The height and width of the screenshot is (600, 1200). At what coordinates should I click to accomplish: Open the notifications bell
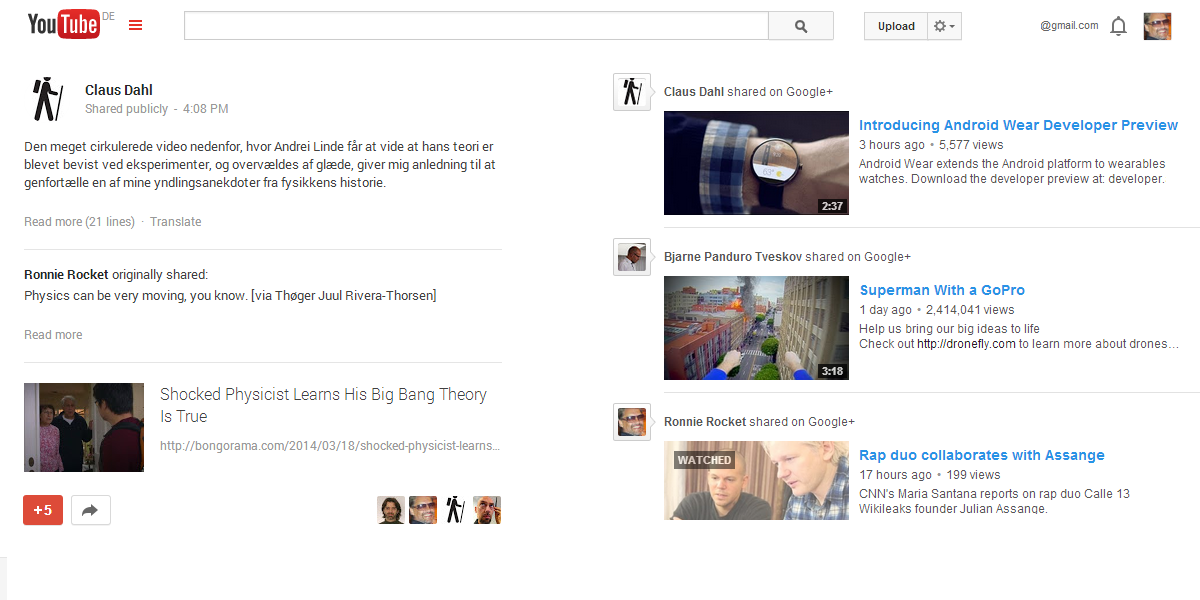[1118, 27]
